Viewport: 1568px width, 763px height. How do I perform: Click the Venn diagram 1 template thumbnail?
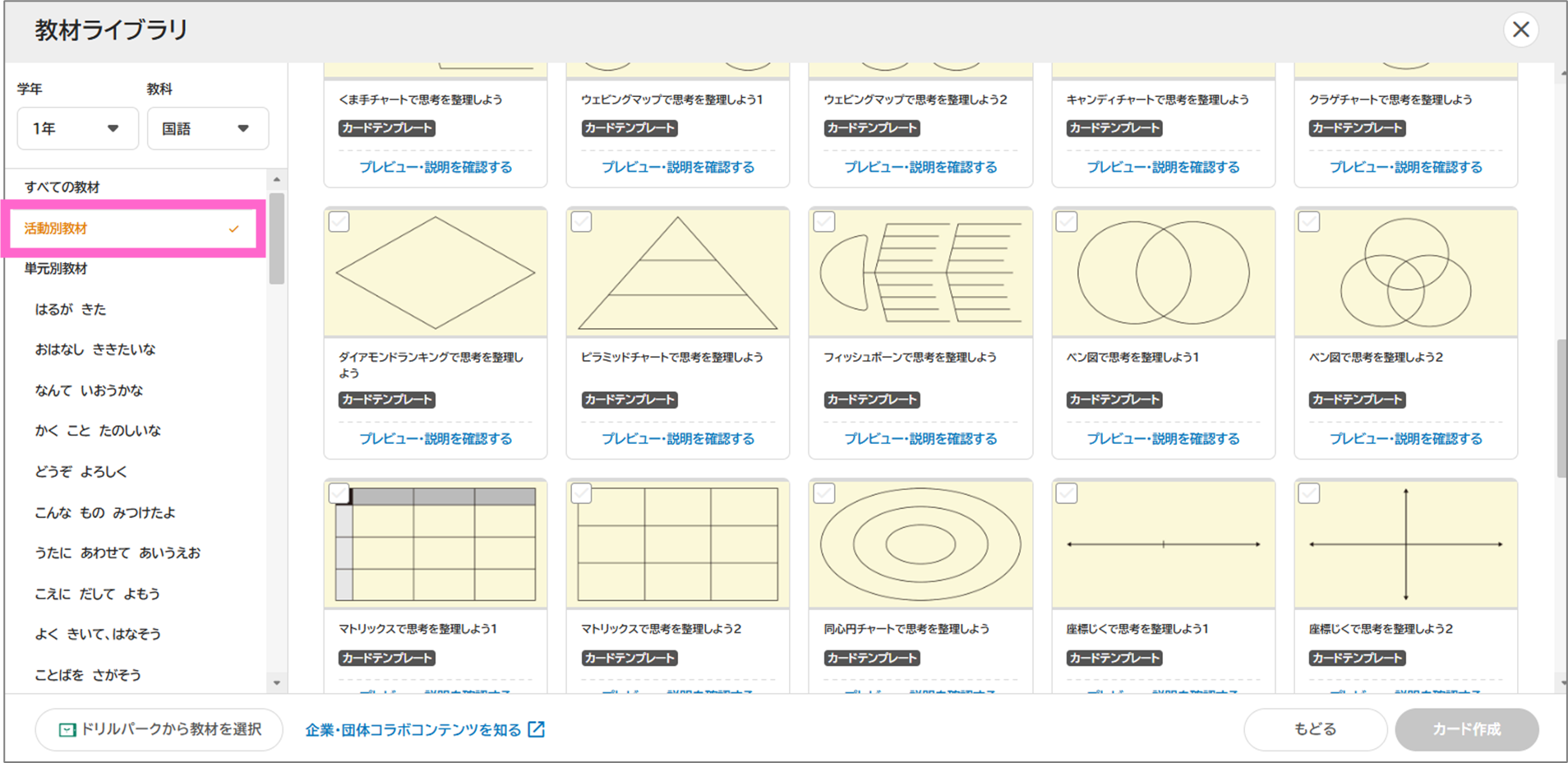(1163, 273)
